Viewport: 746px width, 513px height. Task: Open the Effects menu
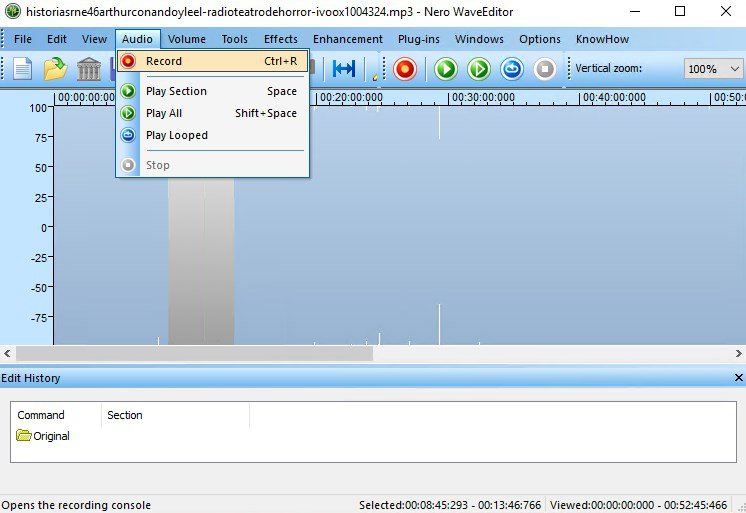281,39
